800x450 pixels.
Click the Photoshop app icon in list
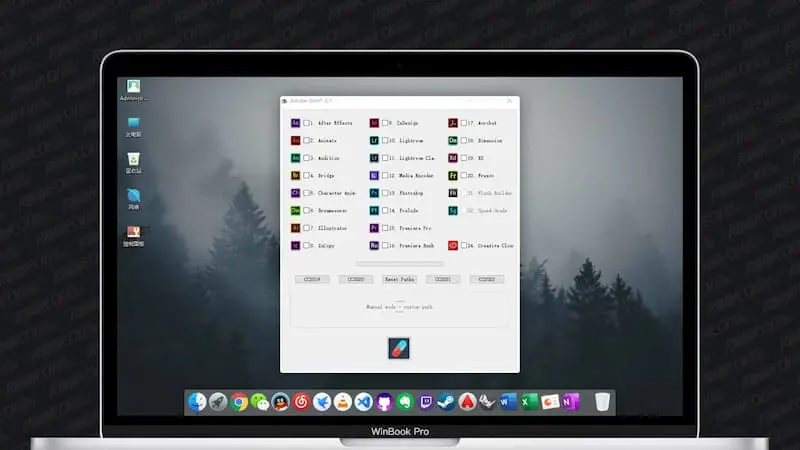(x=374, y=192)
